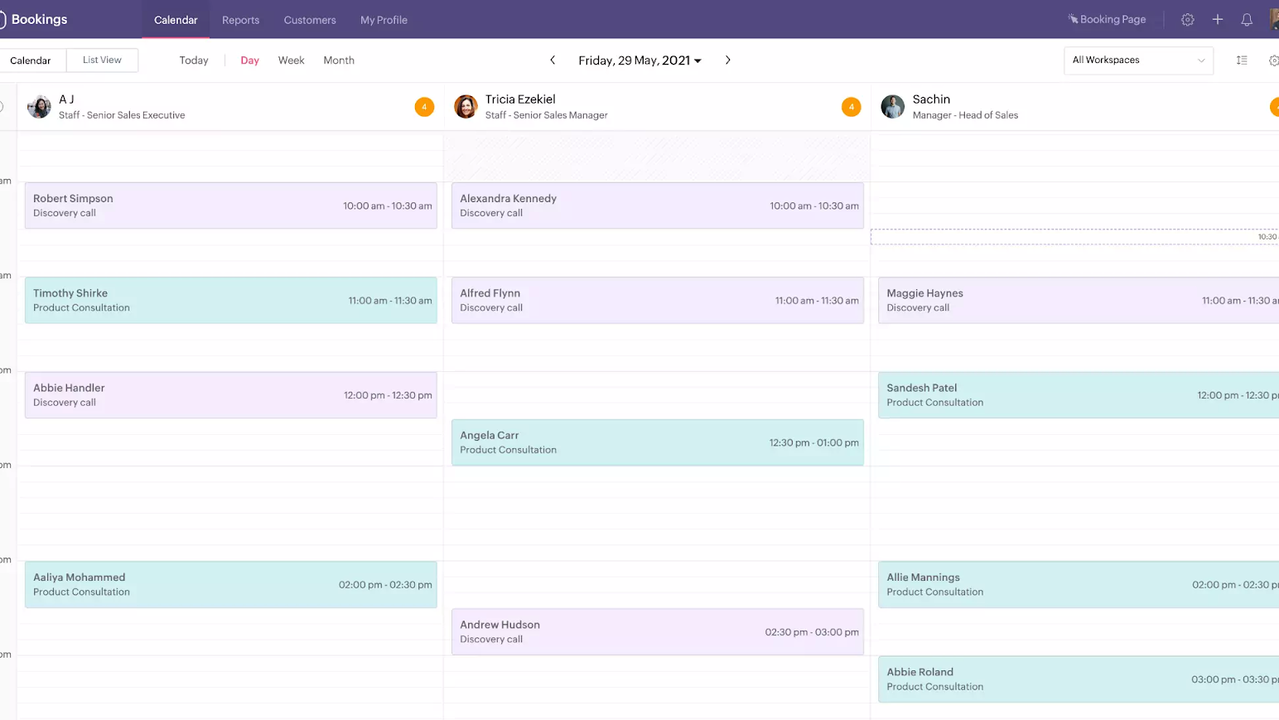
Task: Open the All Workspaces dropdown
Action: click(x=1137, y=60)
